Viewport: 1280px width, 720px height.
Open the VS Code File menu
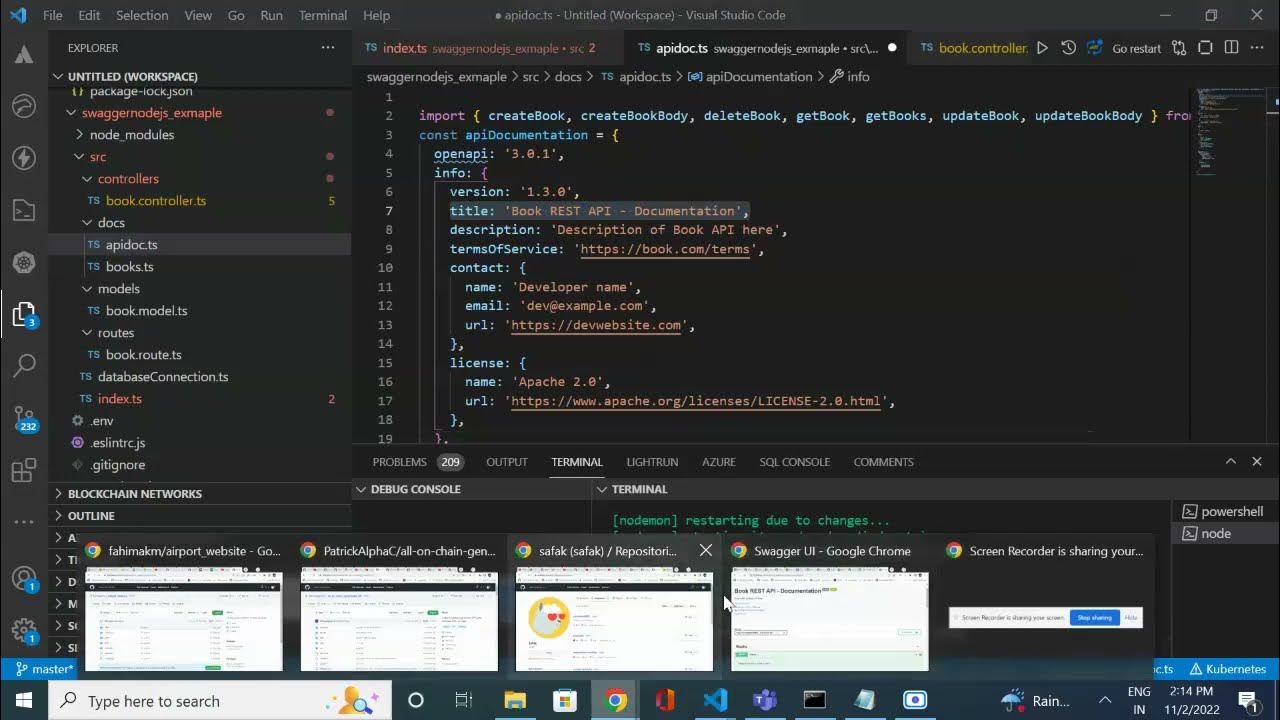(53, 15)
